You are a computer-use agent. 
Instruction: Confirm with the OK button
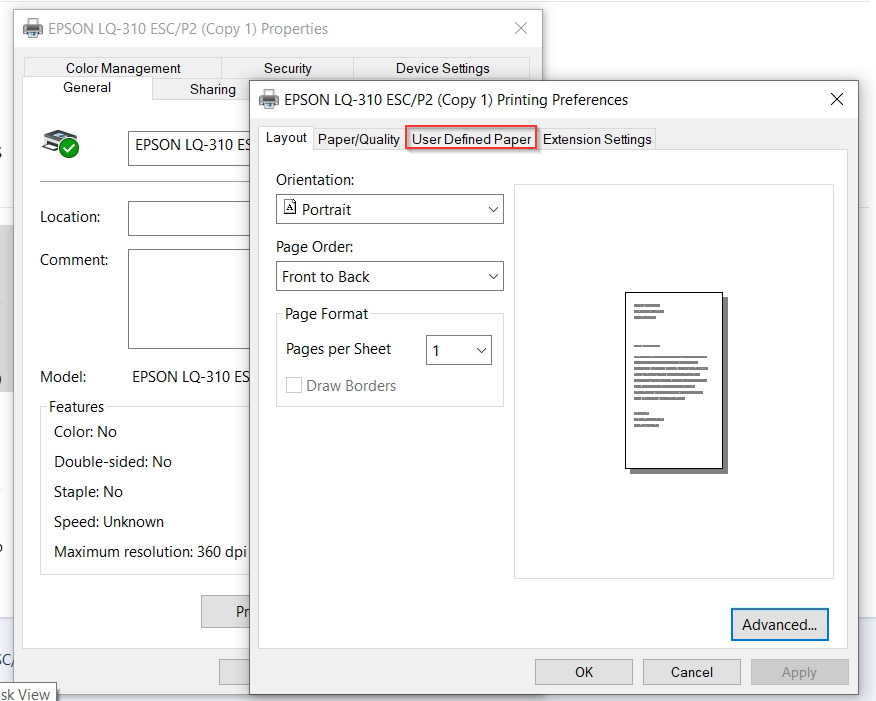coord(584,672)
